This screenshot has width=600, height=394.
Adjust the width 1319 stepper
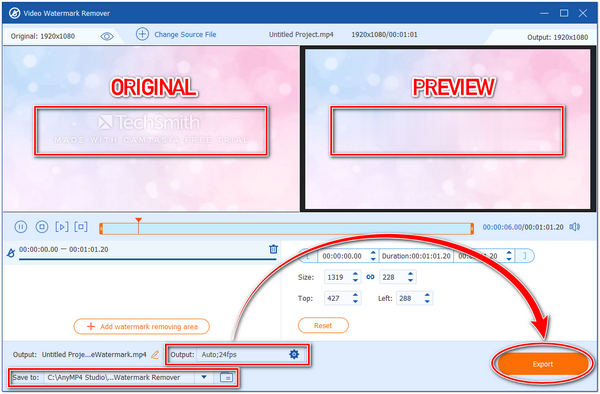pos(355,277)
